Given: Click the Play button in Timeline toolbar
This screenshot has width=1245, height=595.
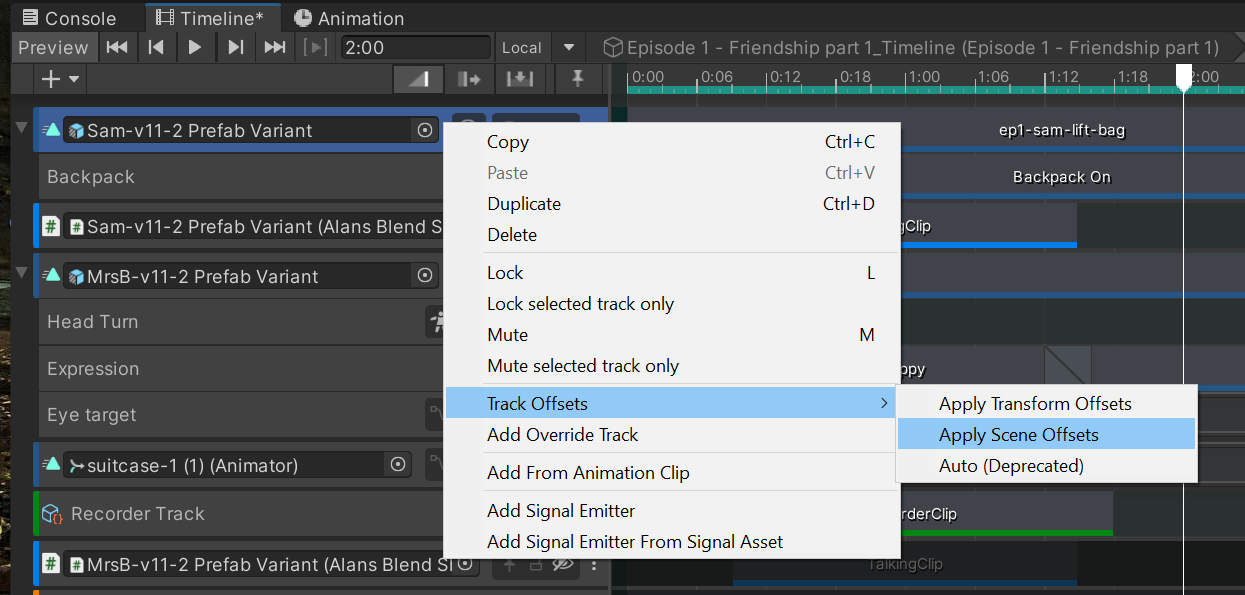Looking at the screenshot, I should (x=195, y=47).
